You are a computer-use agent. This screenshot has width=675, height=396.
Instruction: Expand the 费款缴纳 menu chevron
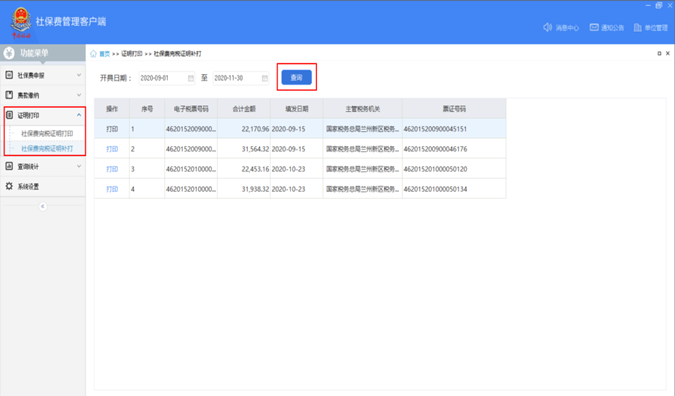(79, 95)
